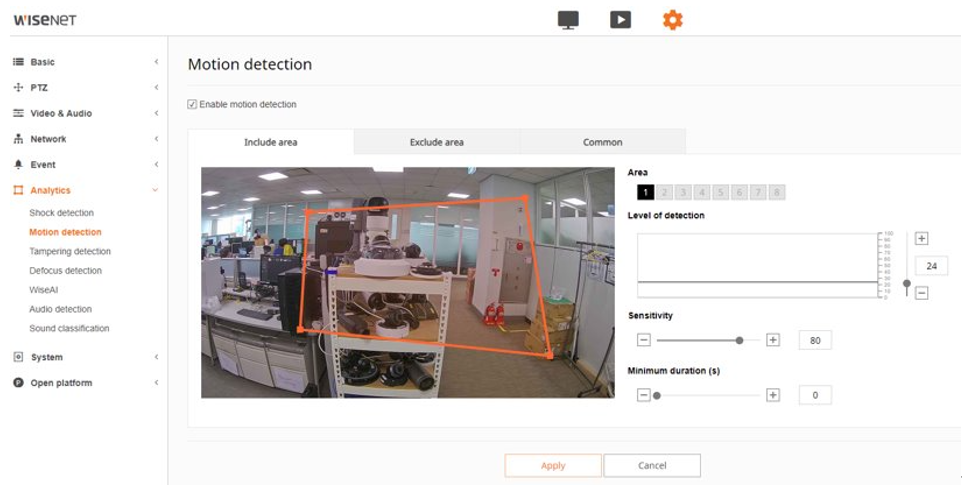This screenshot has height=487, width=962.
Task: Click the Cancel button
Action: [x=652, y=465]
